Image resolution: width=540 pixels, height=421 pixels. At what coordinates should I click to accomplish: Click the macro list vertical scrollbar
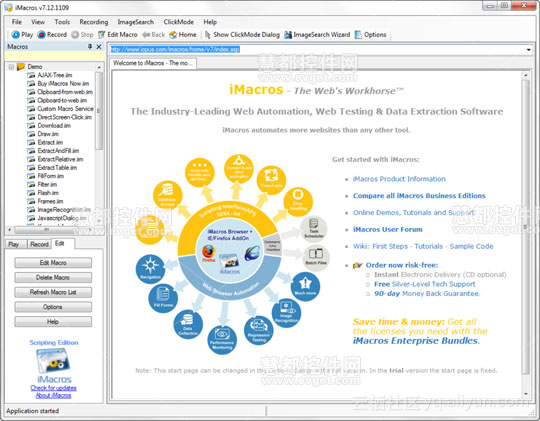[99, 110]
